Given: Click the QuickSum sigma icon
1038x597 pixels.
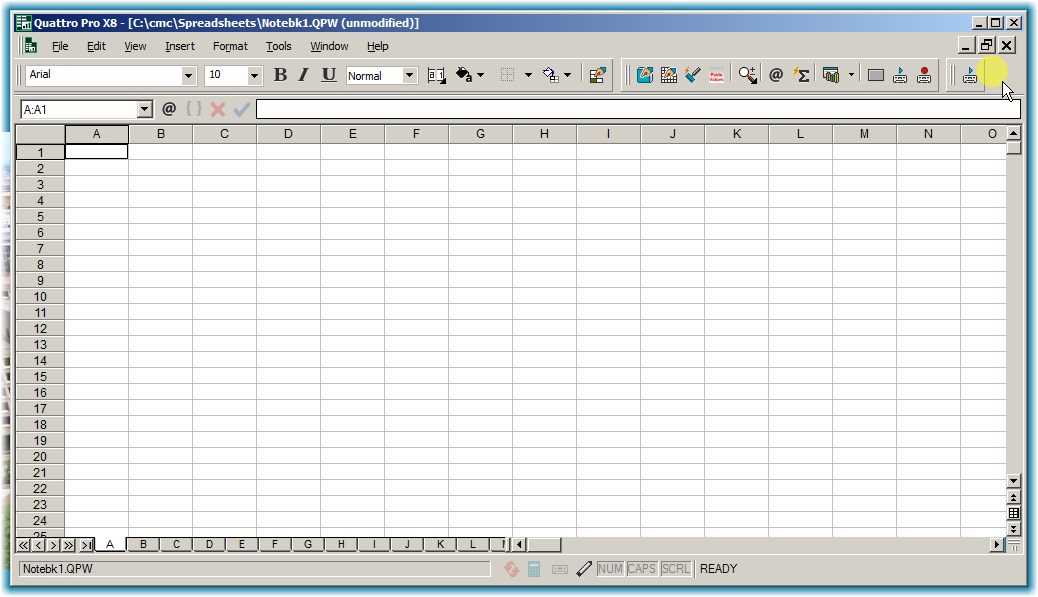Looking at the screenshot, I should [801, 75].
